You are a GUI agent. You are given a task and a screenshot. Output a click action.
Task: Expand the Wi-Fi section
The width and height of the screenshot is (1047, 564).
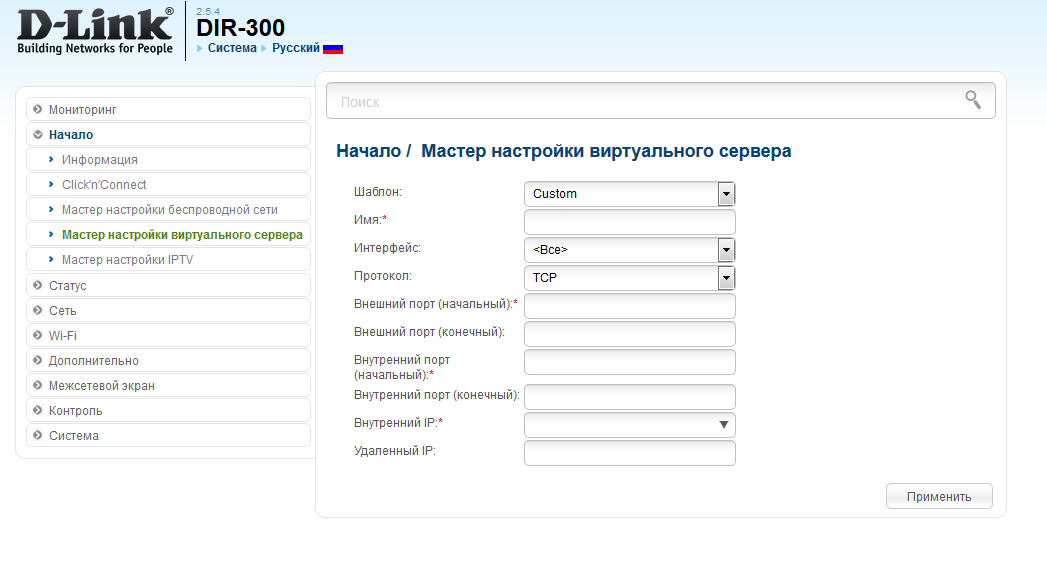click(x=168, y=335)
